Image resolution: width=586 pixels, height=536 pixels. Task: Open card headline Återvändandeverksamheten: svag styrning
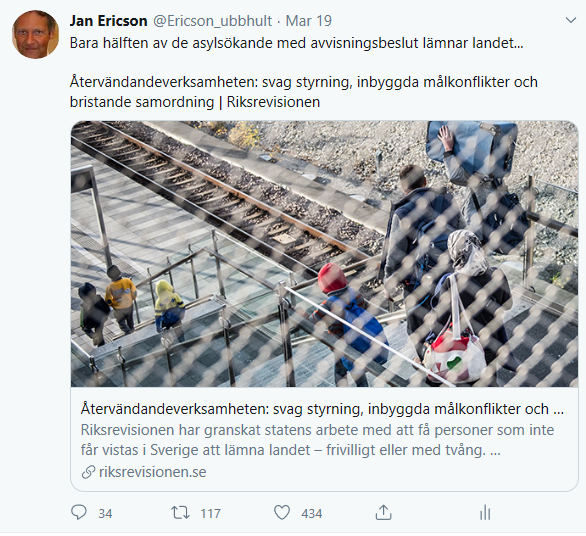322,409
